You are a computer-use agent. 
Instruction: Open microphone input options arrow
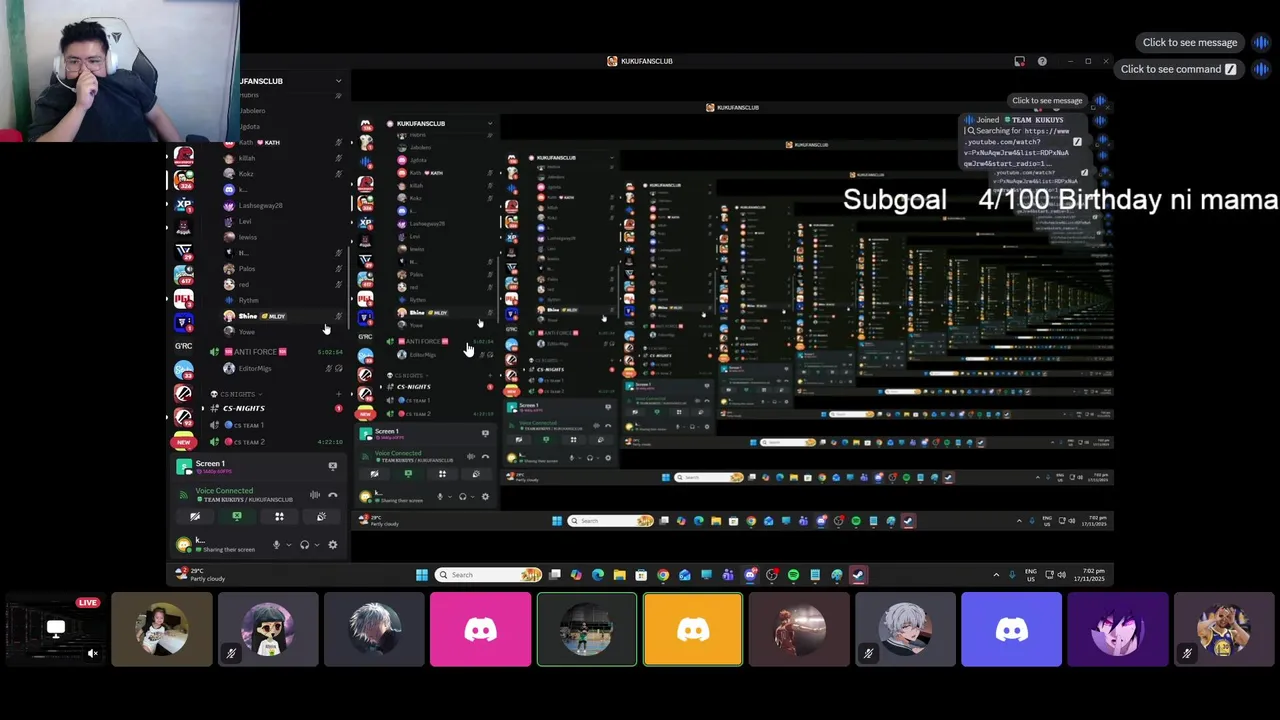289,545
